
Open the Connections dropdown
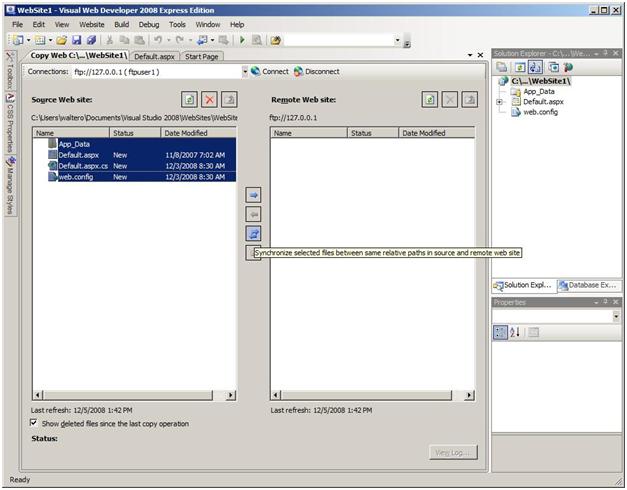pyautogui.click(x=245, y=72)
